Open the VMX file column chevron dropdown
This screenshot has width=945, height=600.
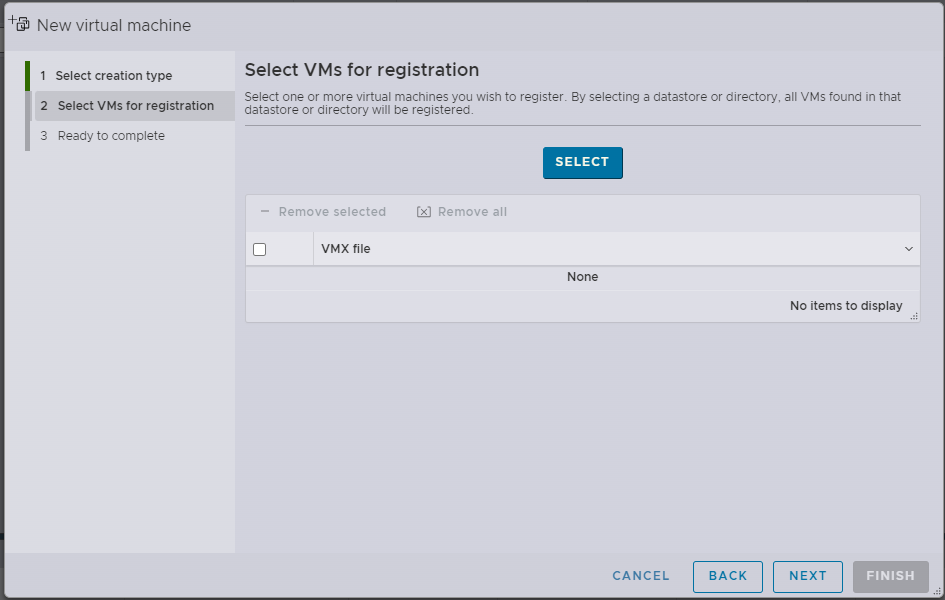pos(909,249)
